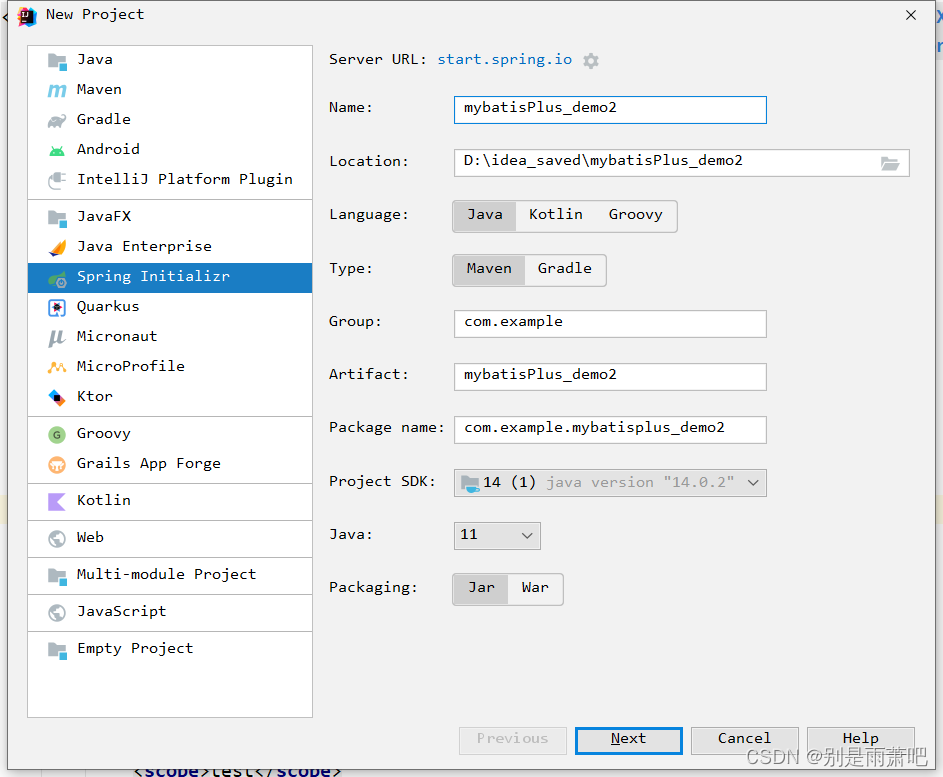Select Java as the language
The image size is (943, 777).
[485, 215]
